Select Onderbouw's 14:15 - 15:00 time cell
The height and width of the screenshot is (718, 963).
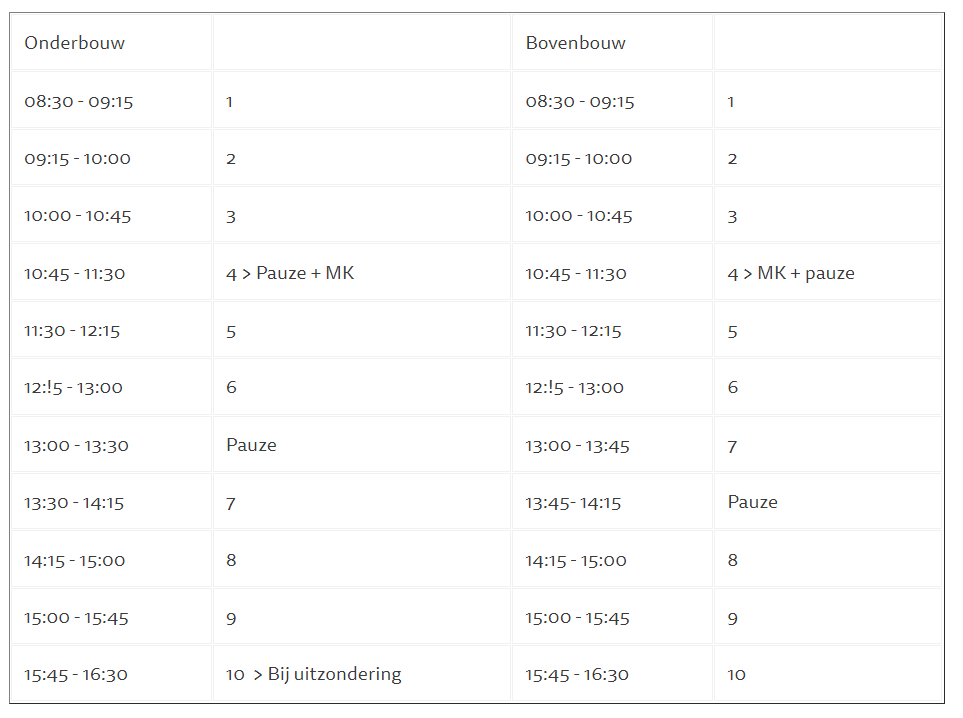[x=75, y=560]
